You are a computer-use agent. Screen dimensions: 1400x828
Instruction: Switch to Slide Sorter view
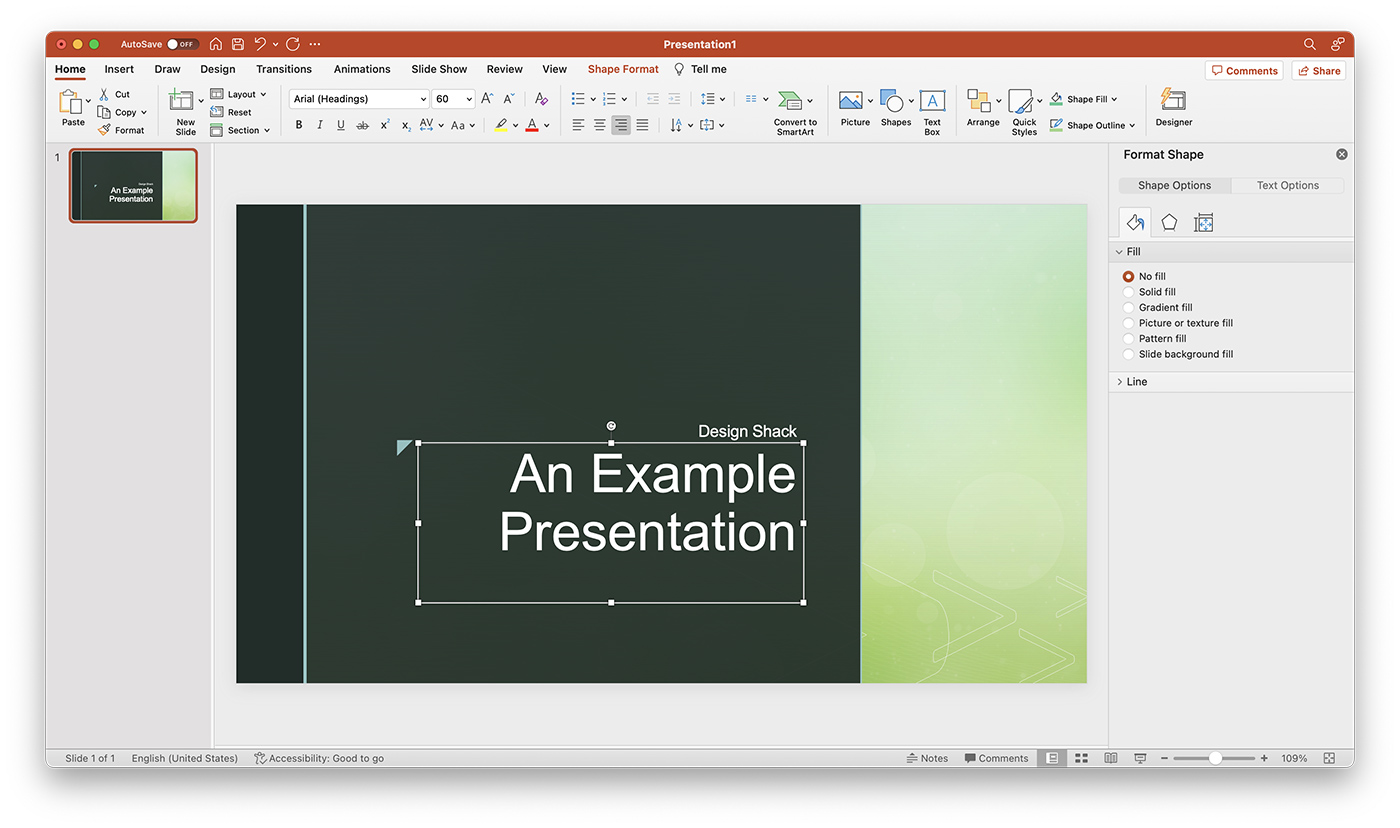(1081, 758)
